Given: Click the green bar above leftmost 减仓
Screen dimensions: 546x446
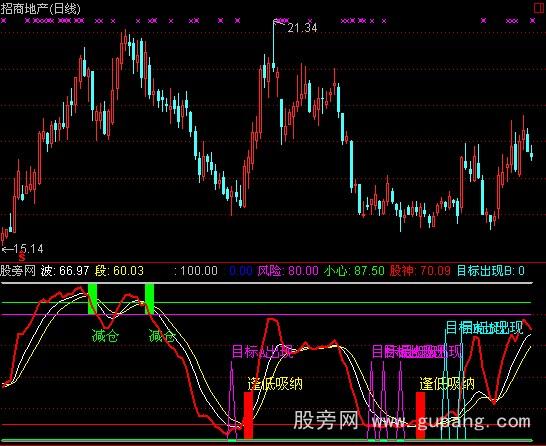Looking at the screenshot, I should 93,299.
